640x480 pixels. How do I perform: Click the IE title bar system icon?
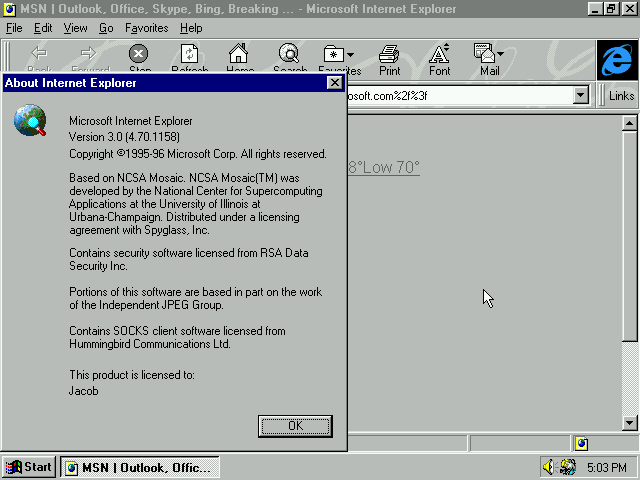9,9
